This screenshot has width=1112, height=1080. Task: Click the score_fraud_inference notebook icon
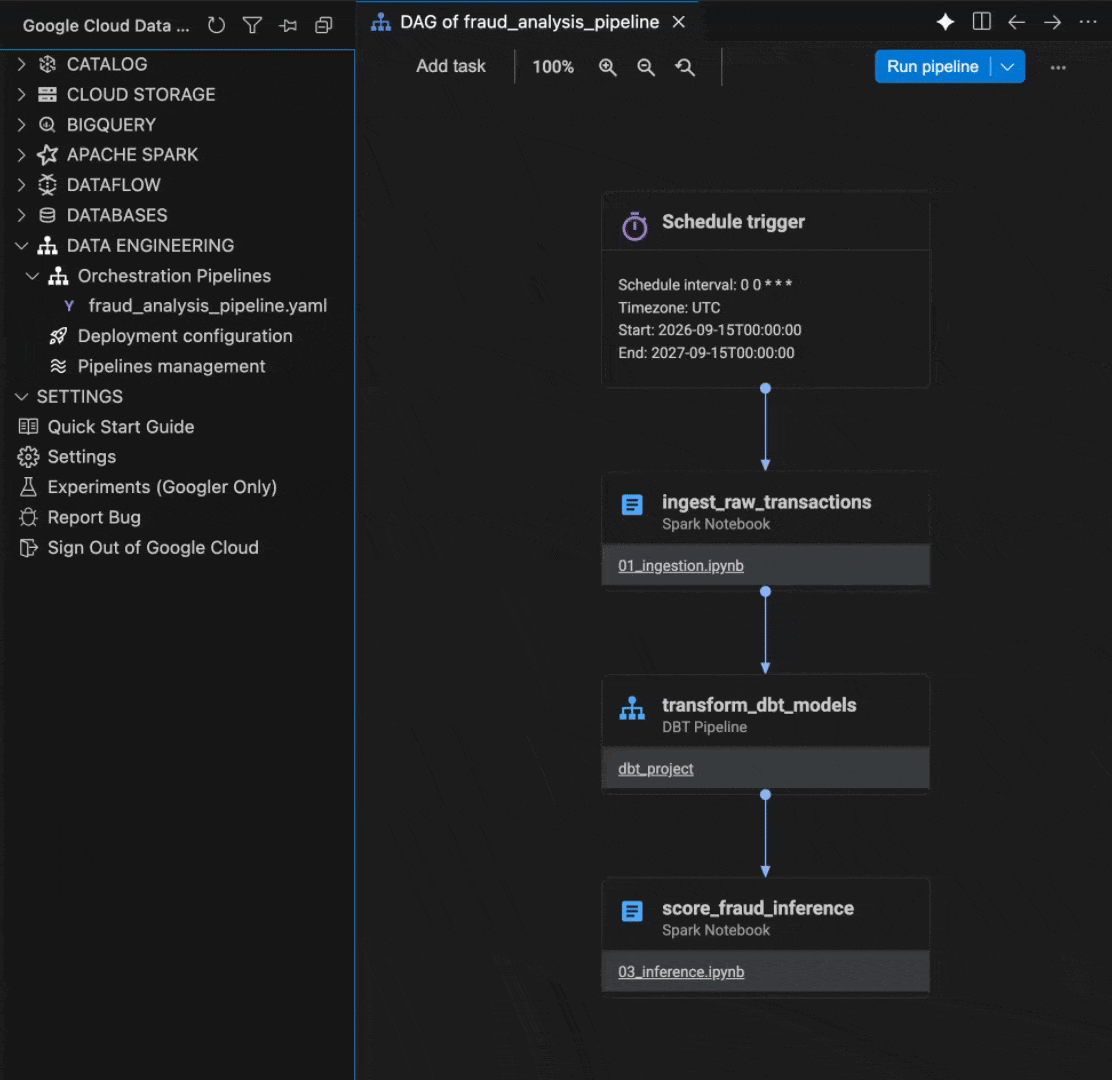pos(632,911)
